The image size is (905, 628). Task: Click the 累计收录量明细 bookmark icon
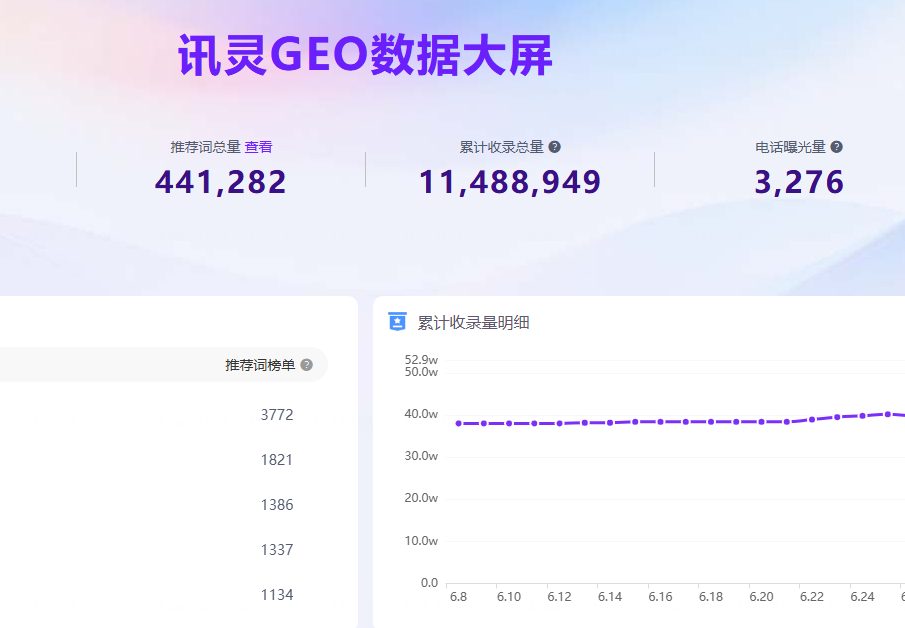click(397, 322)
